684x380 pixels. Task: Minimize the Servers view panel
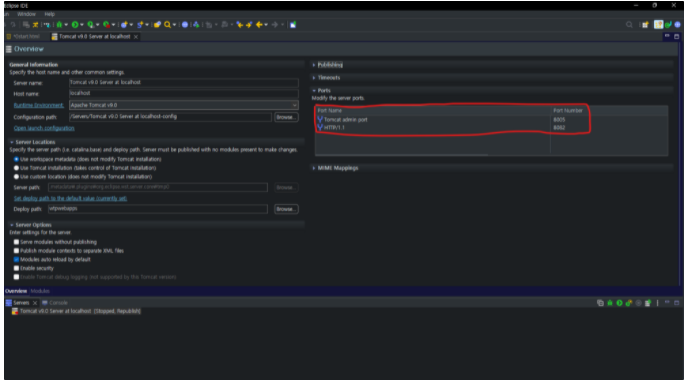[667, 302]
